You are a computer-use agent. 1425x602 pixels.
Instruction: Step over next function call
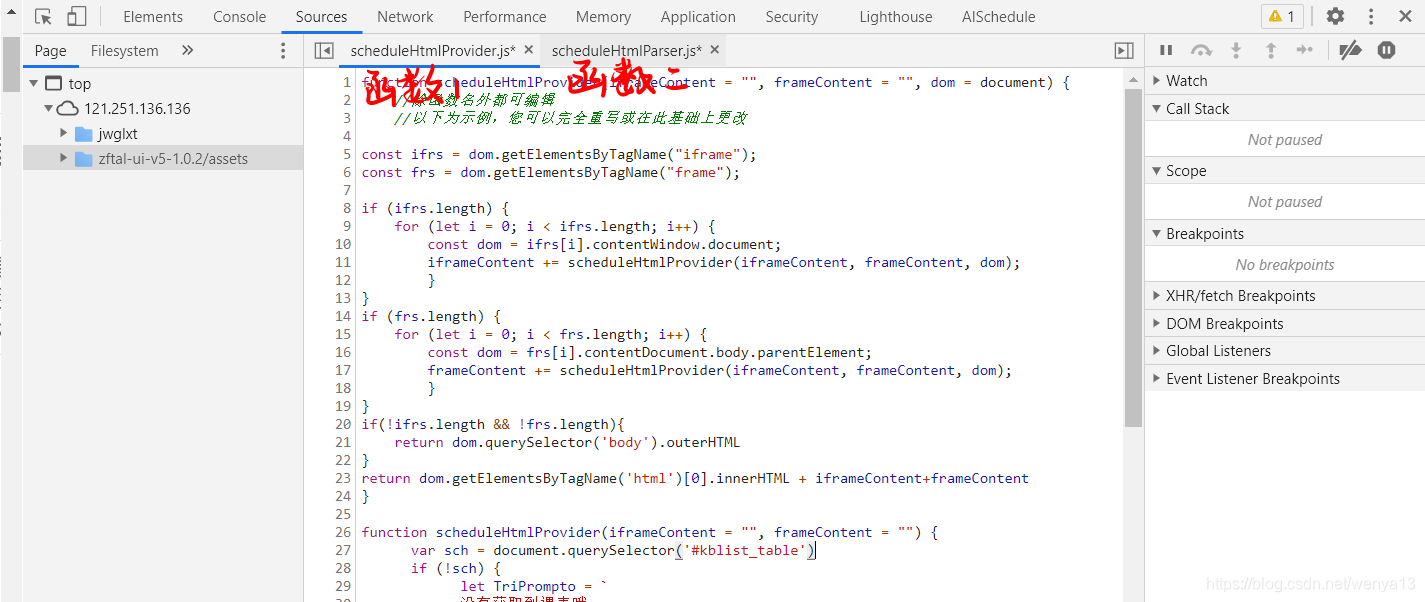(1201, 50)
